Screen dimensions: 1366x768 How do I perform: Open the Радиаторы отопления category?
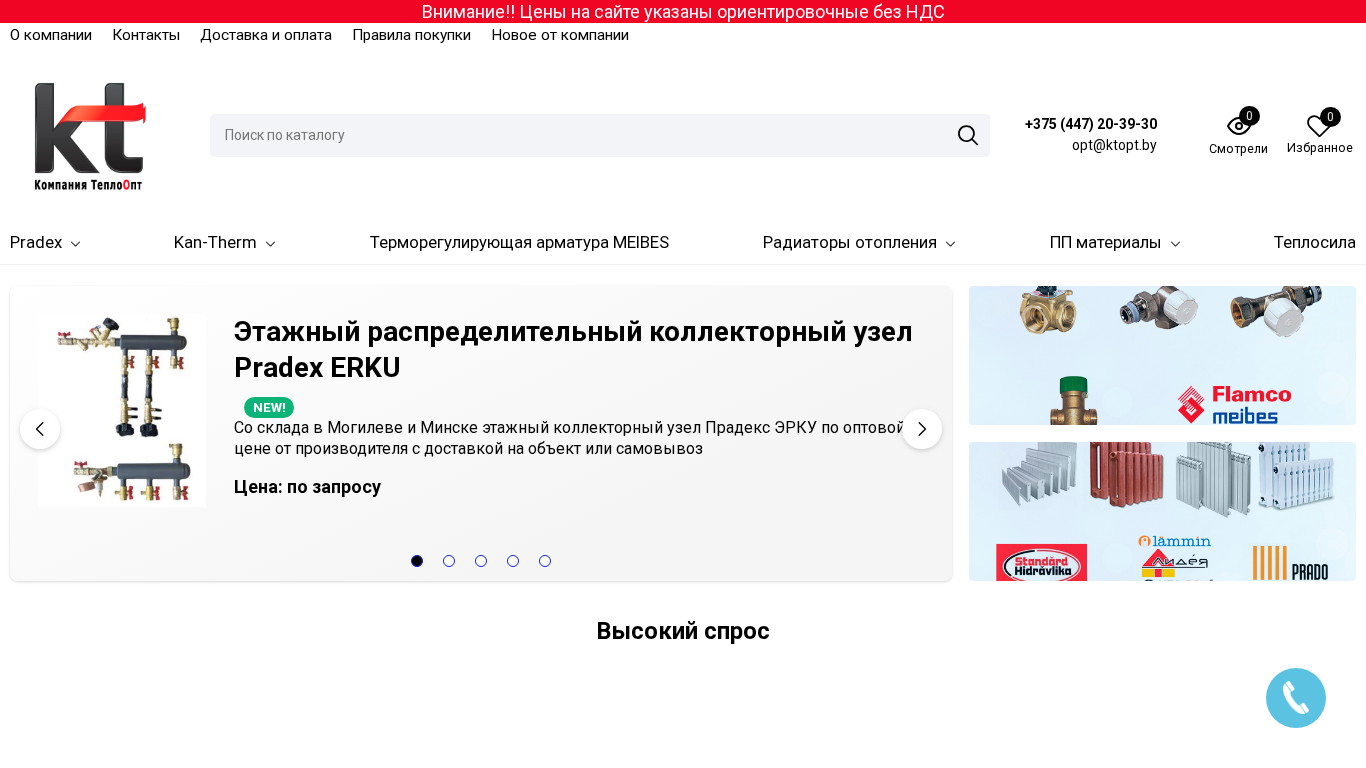click(x=850, y=243)
